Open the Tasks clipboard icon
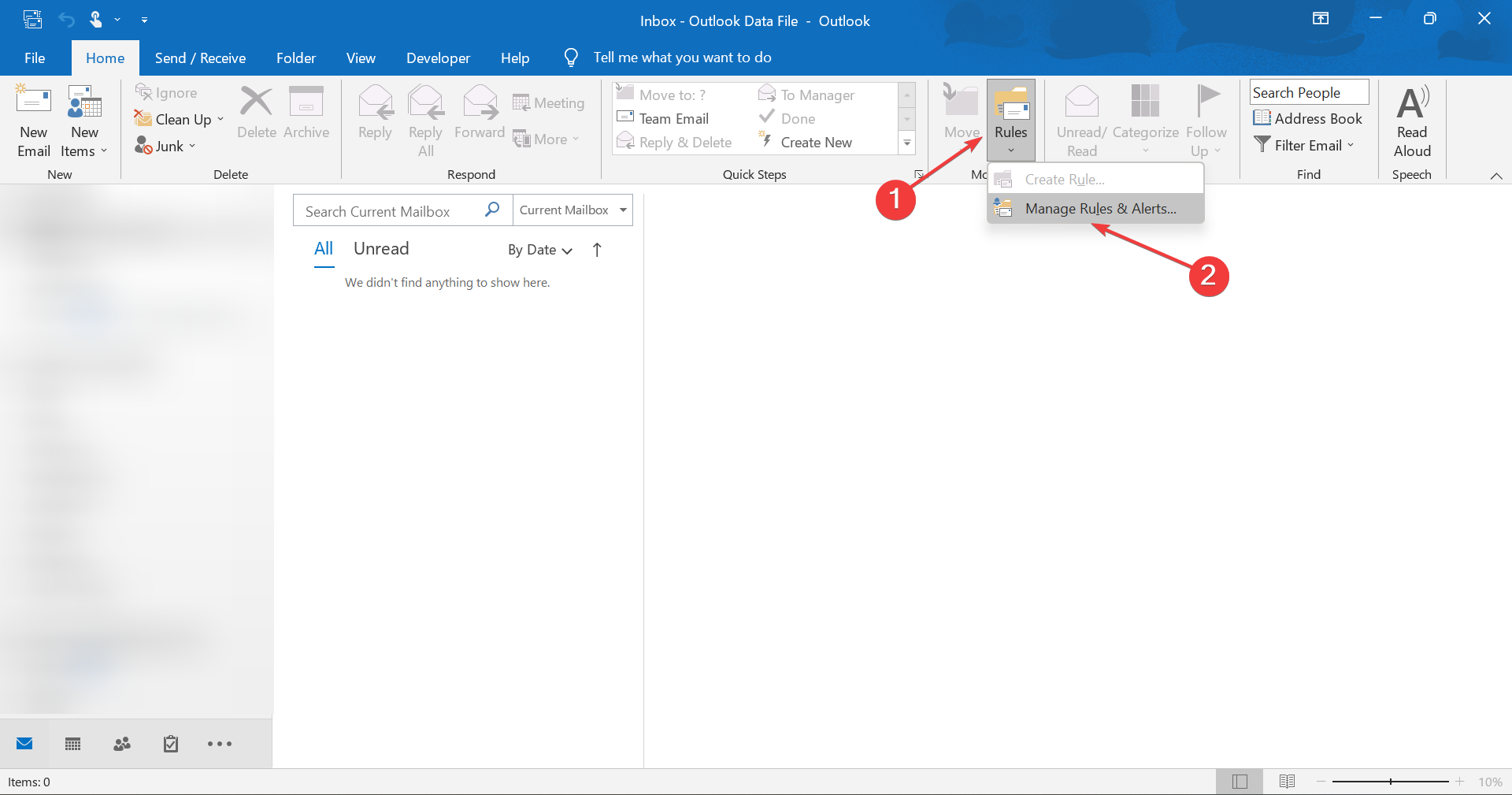 coord(171,744)
